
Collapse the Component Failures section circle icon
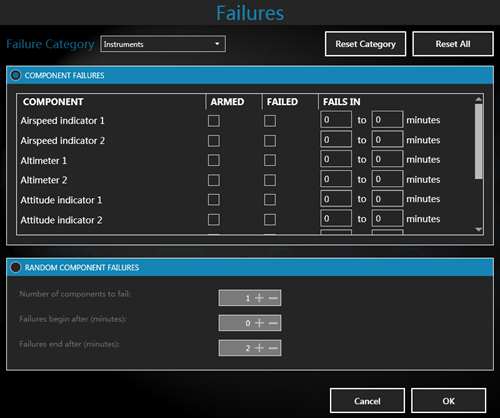[x=15, y=75]
